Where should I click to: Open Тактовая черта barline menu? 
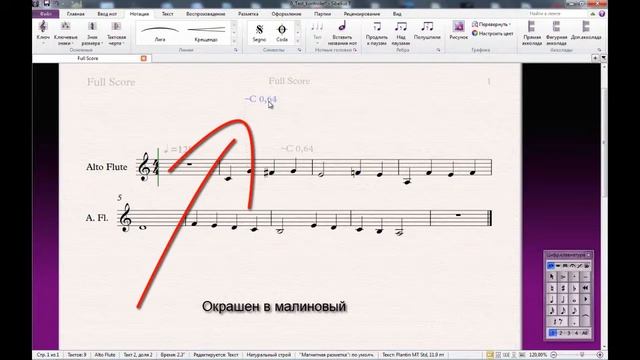(x=116, y=33)
